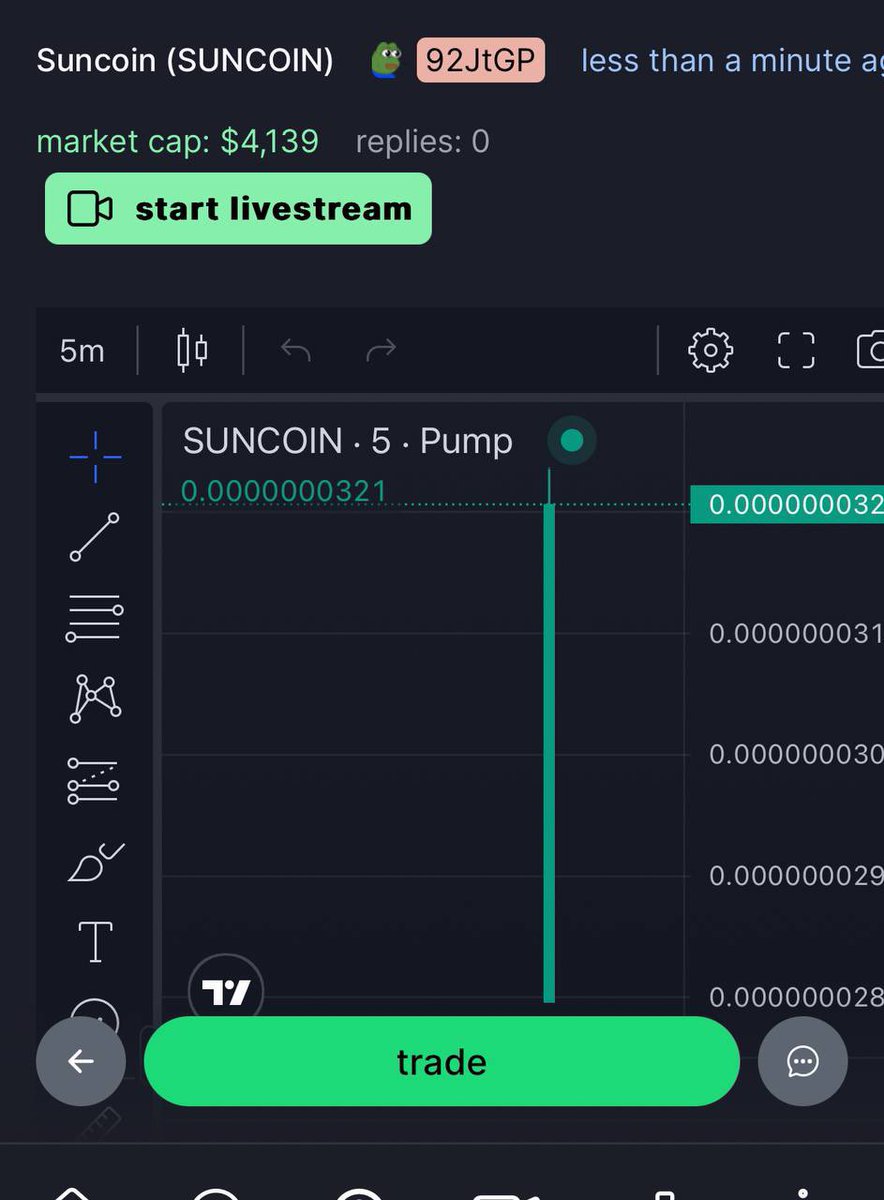Open the Fibonacci retracement tool
Image resolution: width=884 pixels, height=1200 pixels.
95,617
